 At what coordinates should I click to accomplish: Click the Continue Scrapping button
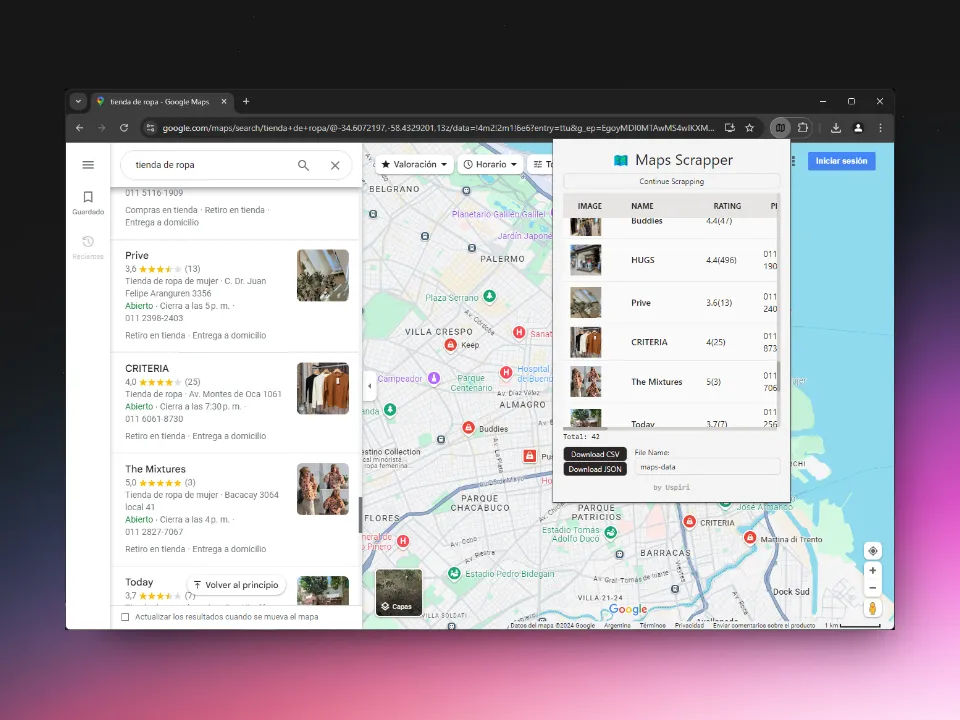(672, 181)
